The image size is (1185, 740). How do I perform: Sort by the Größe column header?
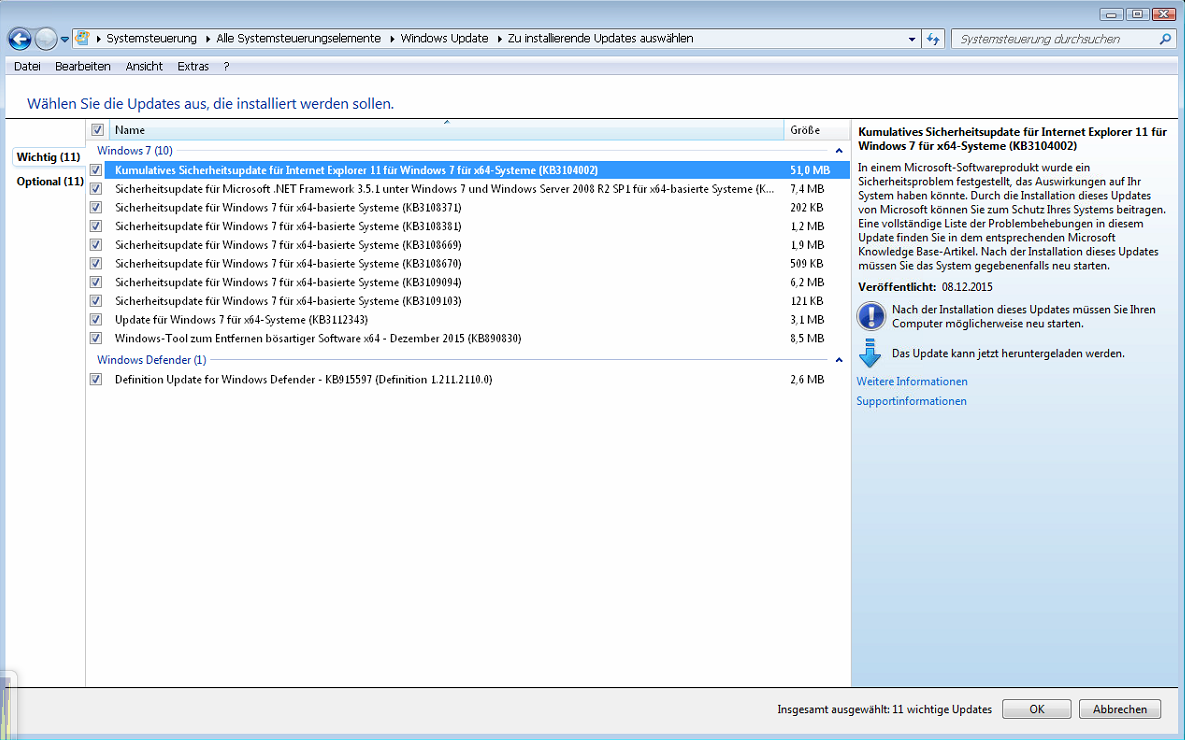point(816,130)
